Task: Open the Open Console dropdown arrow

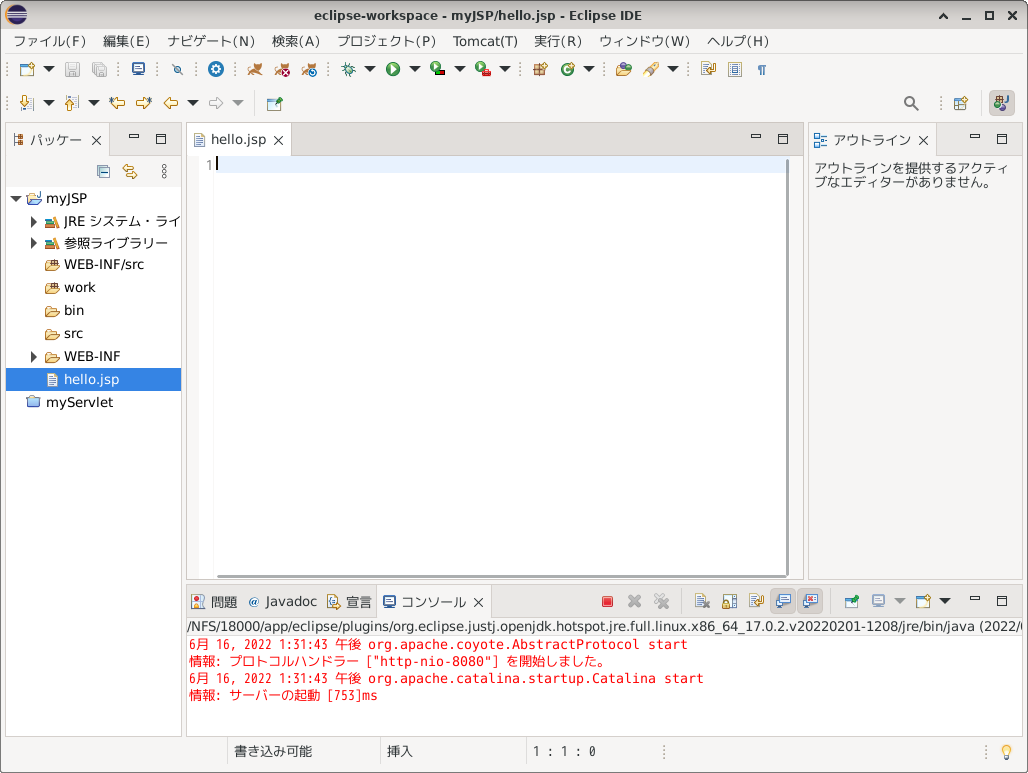Action: 945,601
